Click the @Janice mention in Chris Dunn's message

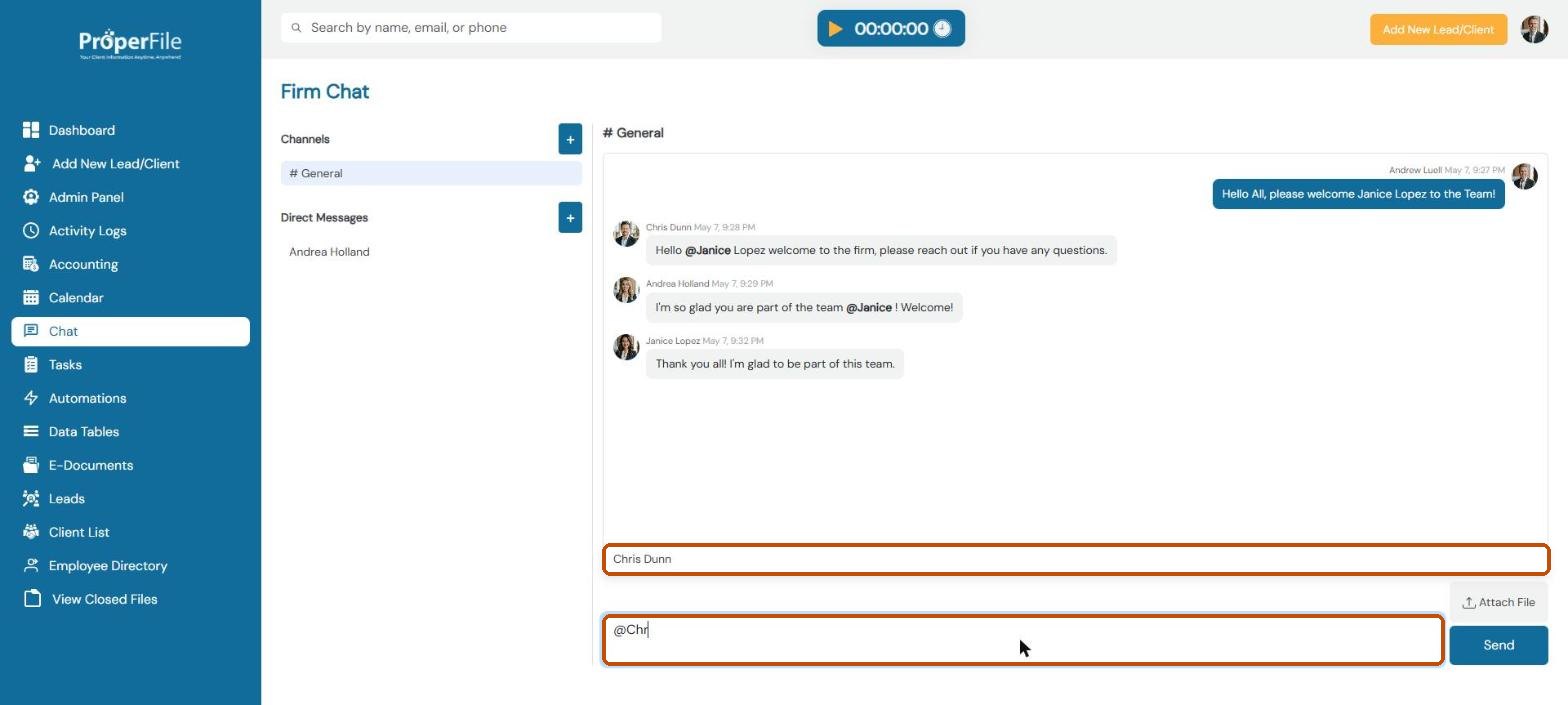point(708,250)
